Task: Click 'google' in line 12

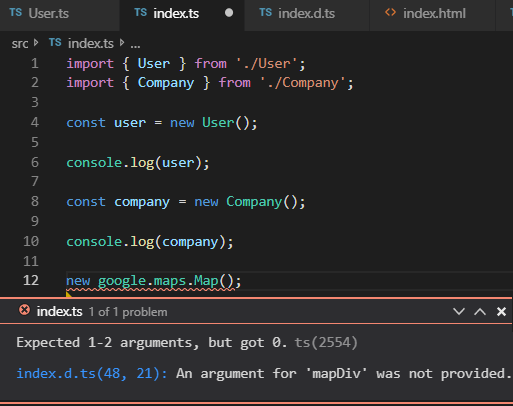Action: pyautogui.click(x=122, y=281)
